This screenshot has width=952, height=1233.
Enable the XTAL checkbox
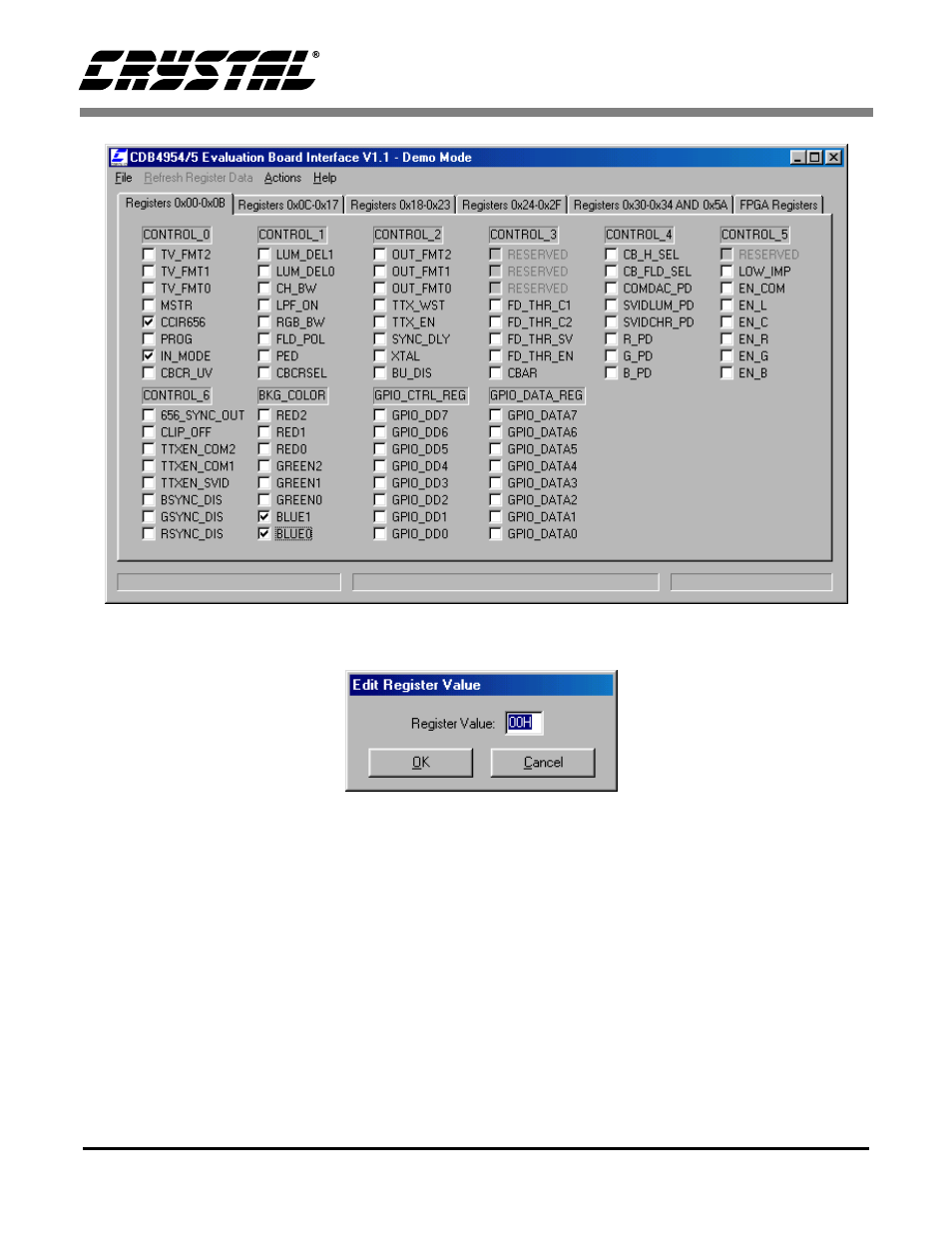click(380, 356)
